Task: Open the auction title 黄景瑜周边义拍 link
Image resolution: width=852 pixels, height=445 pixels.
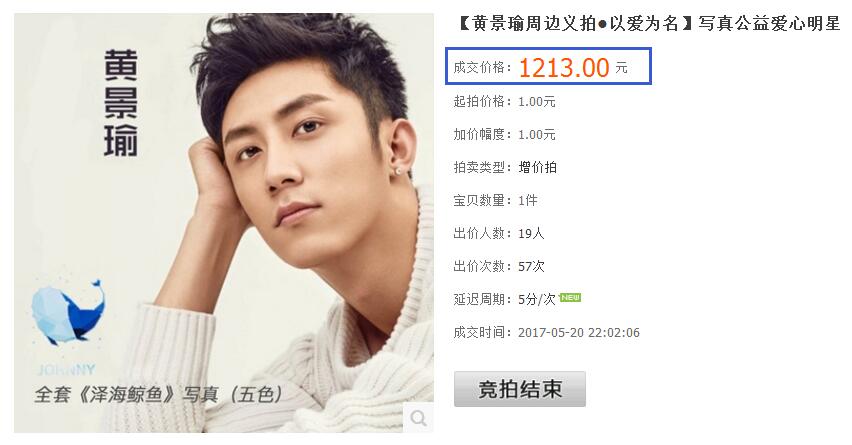Action: click(x=650, y=24)
